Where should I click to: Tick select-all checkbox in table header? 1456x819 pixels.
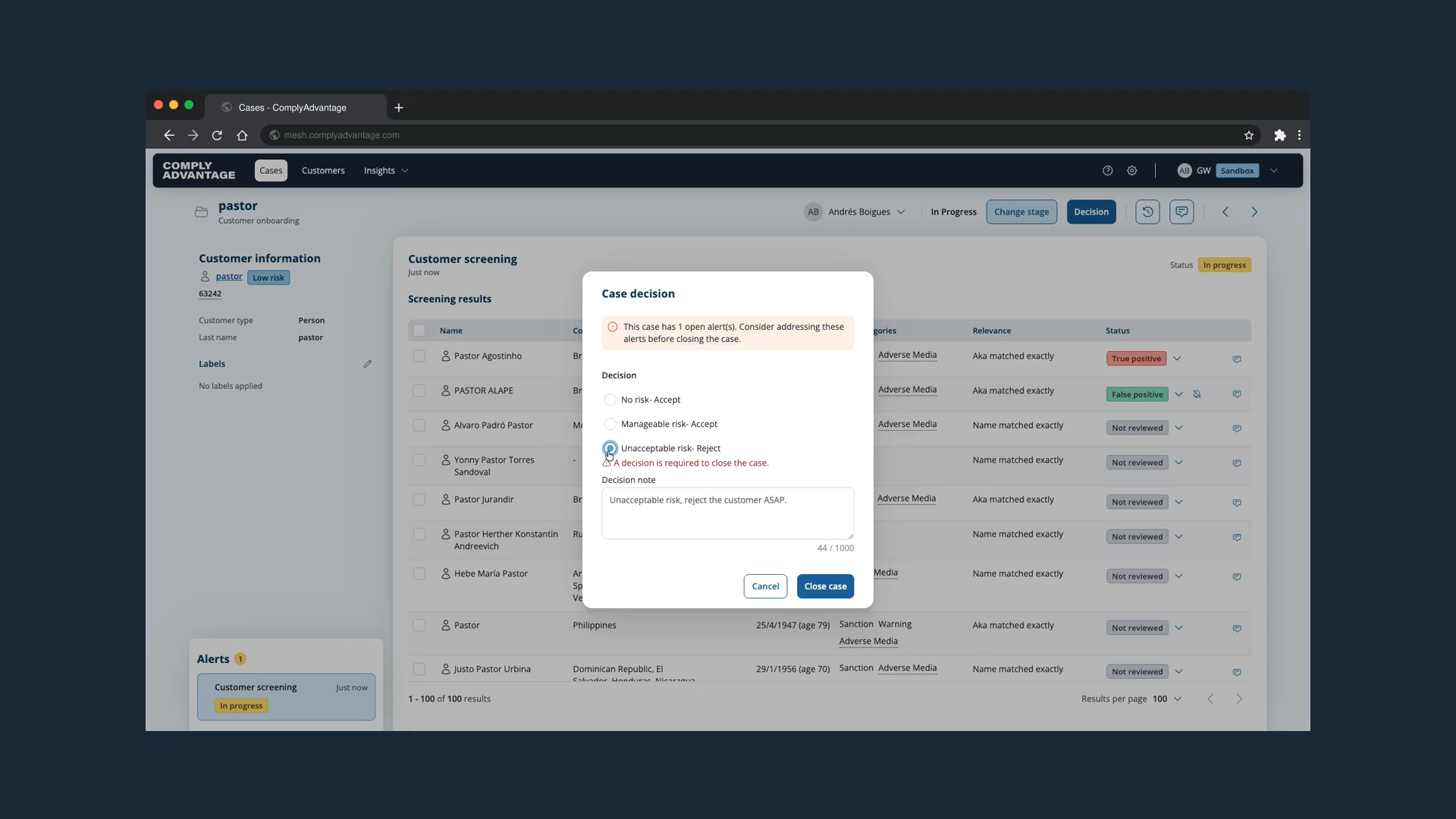pos(419,331)
